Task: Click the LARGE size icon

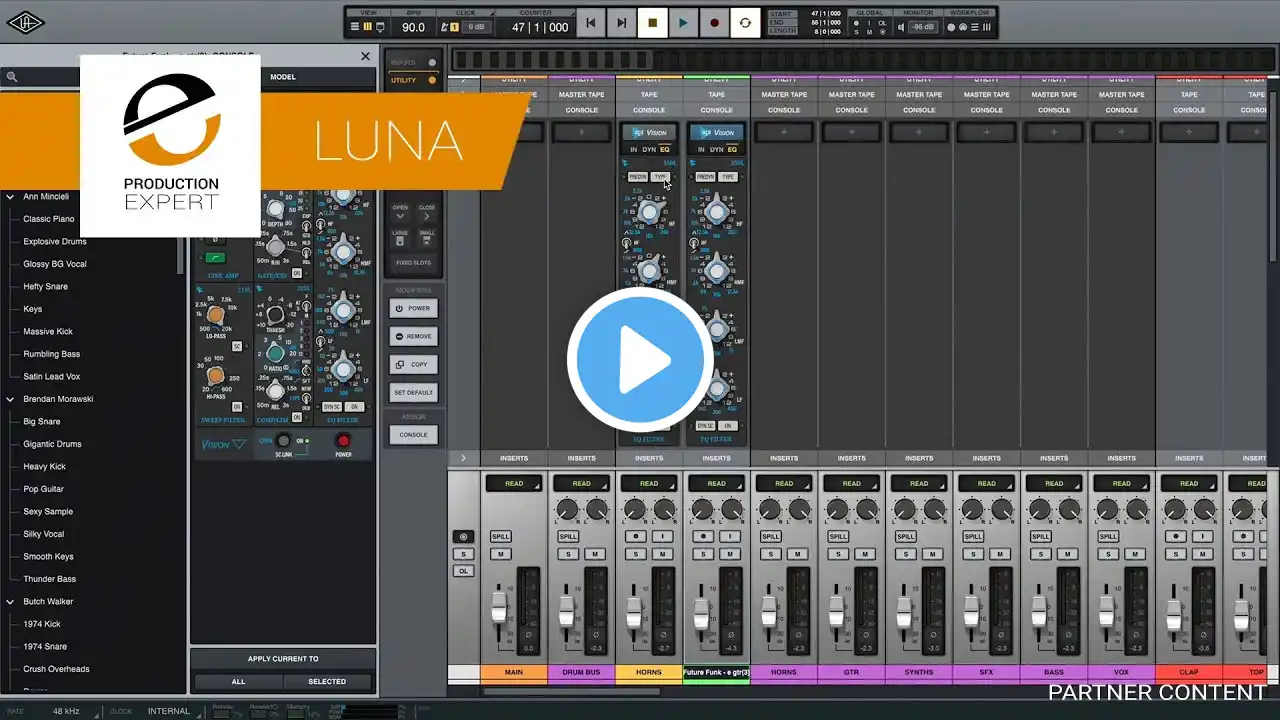Action: [400, 241]
